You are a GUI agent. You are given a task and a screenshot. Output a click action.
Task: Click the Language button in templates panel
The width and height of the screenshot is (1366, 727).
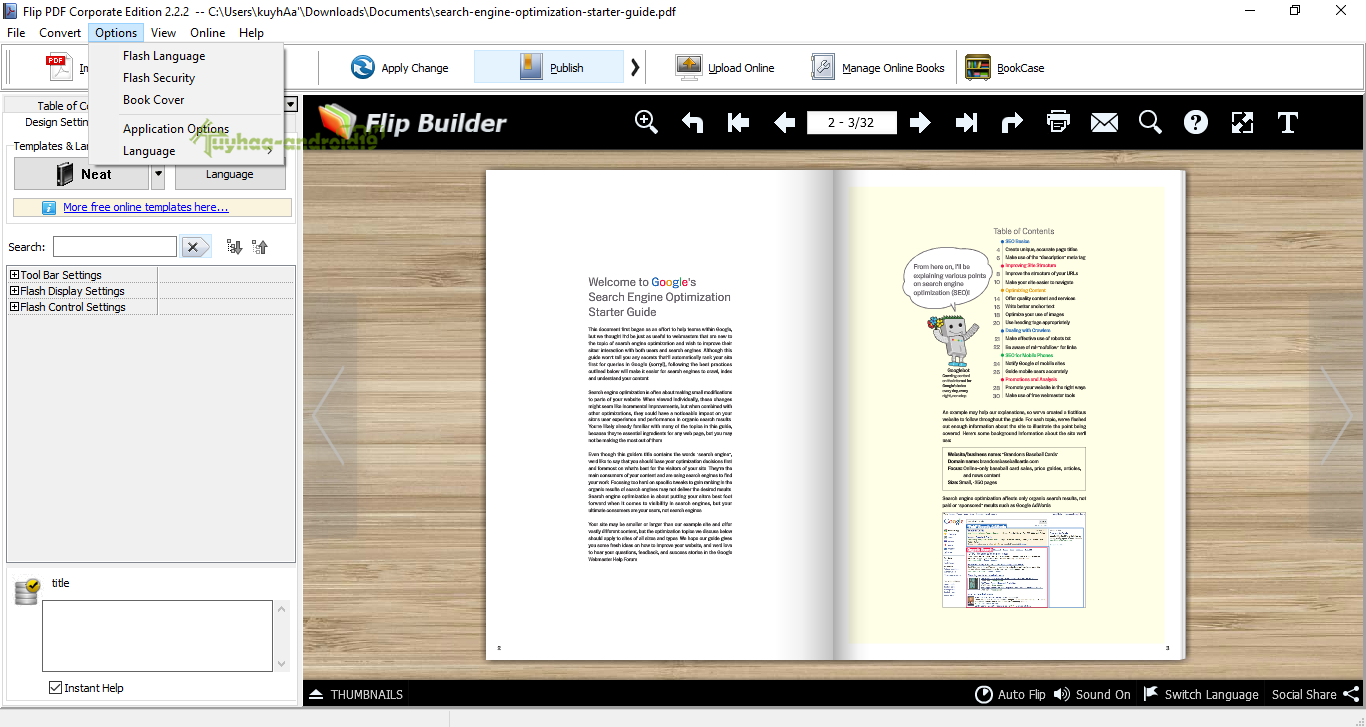[x=230, y=174]
